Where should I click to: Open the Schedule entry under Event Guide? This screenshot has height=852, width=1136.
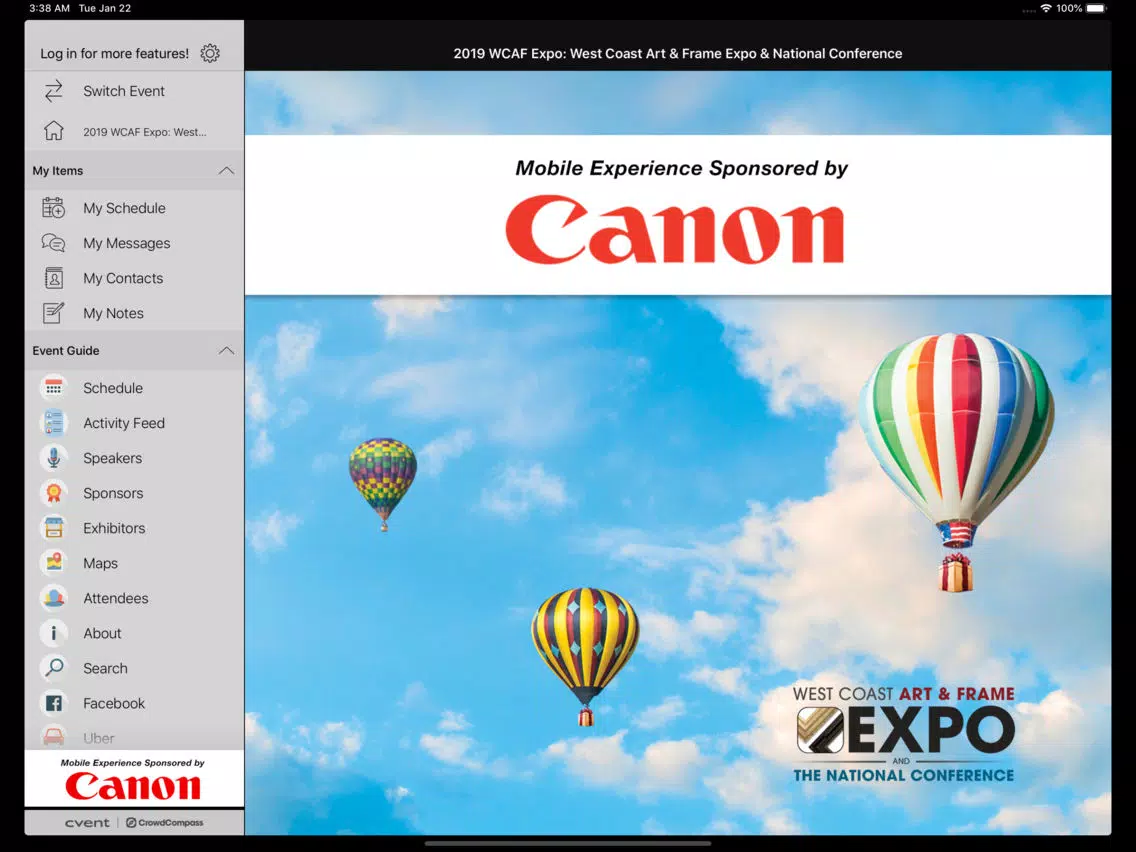(x=134, y=388)
